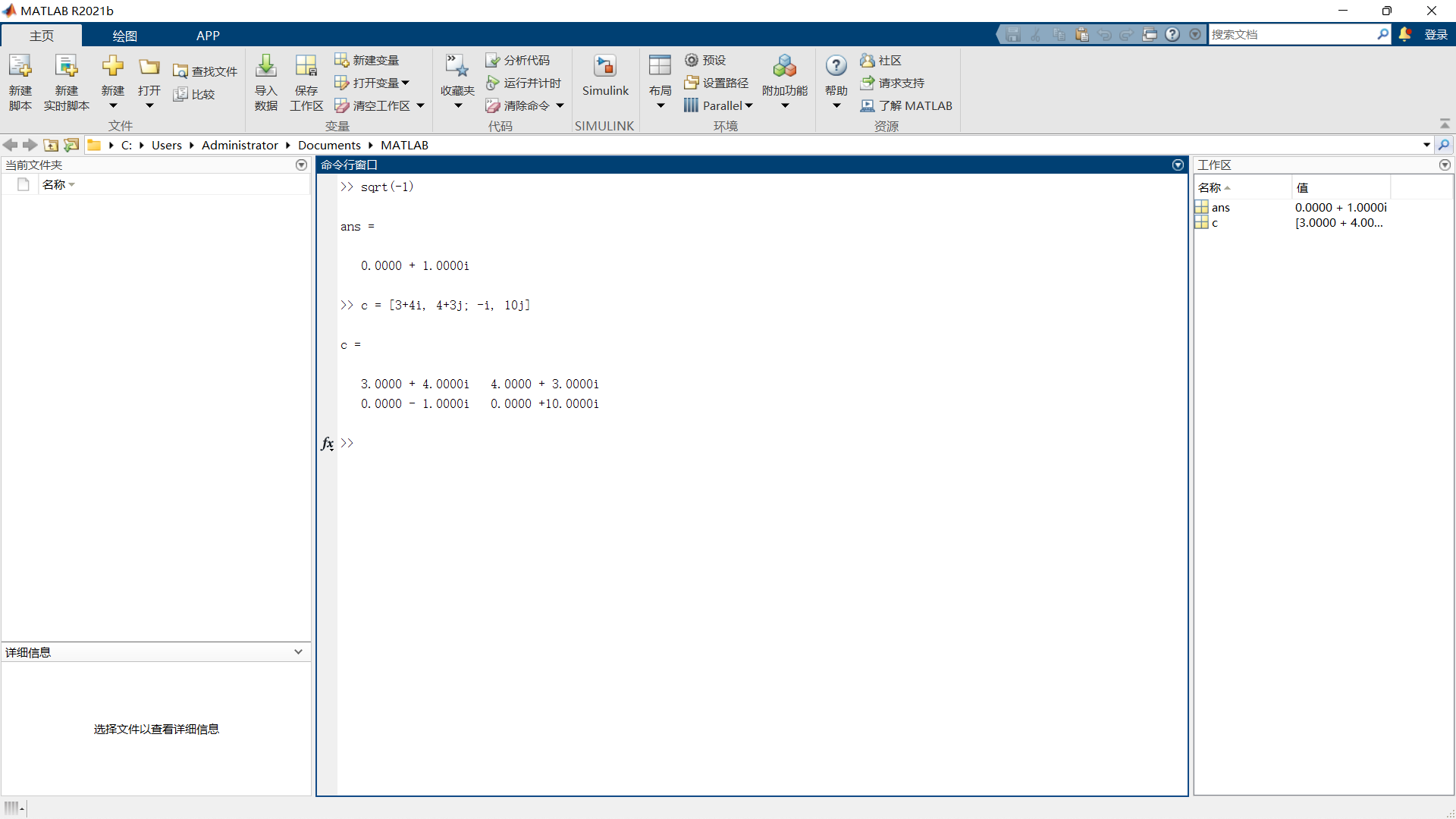1456x819 pixels.
Task: Open the address bar path history dropdown
Action: [x=1426, y=145]
